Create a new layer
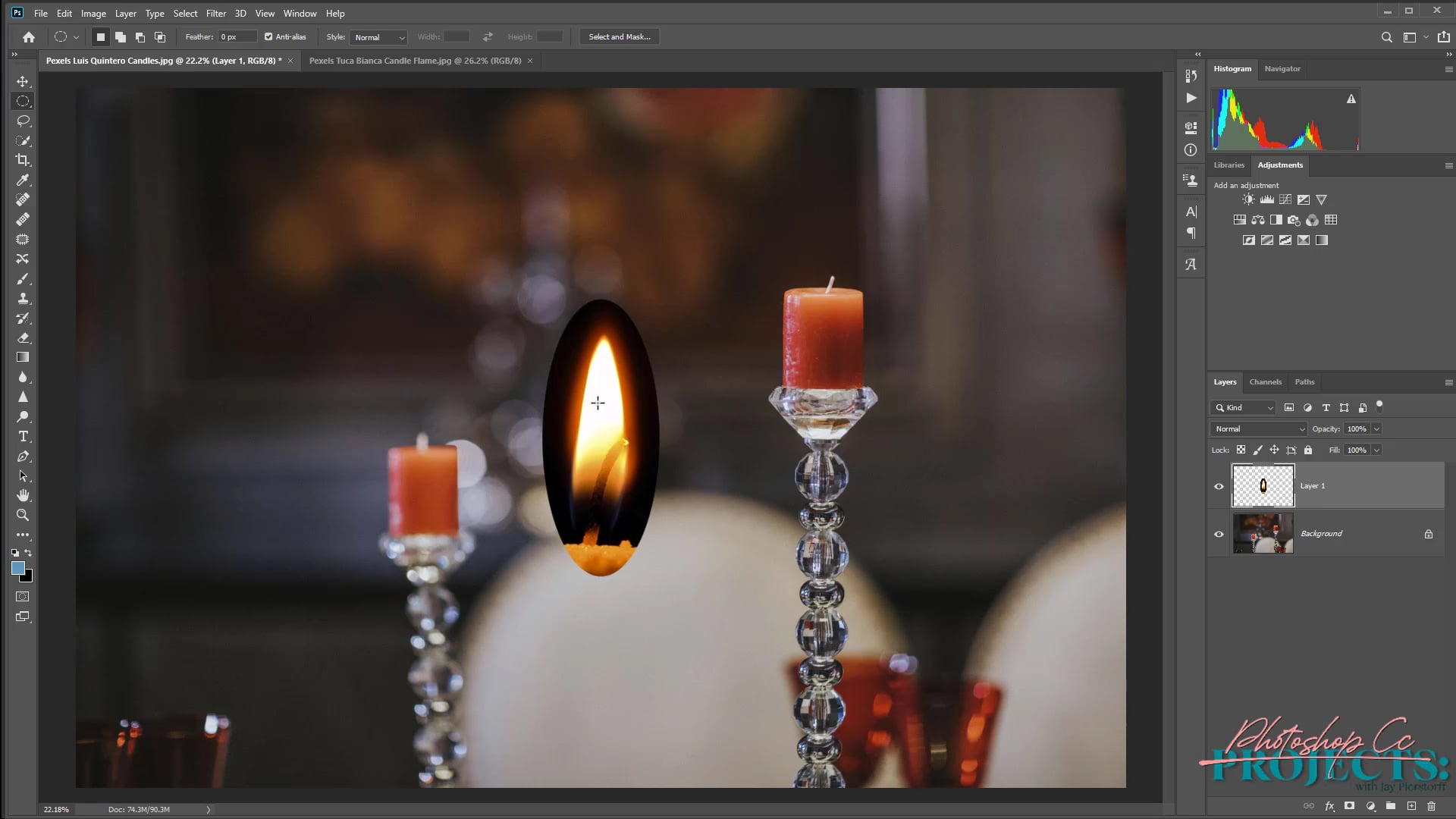The height and width of the screenshot is (819, 1456). pyautogui.click(x=1412, y=807)
